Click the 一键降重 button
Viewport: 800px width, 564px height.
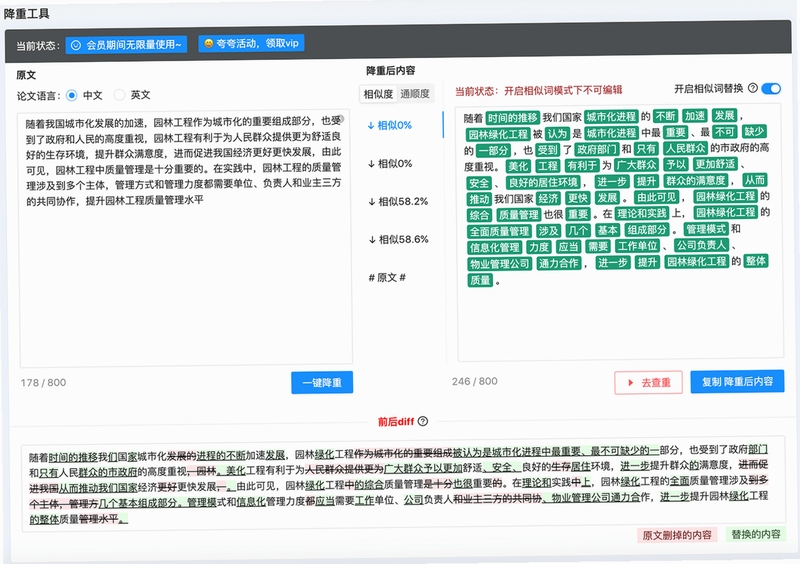tap(322, 383)
